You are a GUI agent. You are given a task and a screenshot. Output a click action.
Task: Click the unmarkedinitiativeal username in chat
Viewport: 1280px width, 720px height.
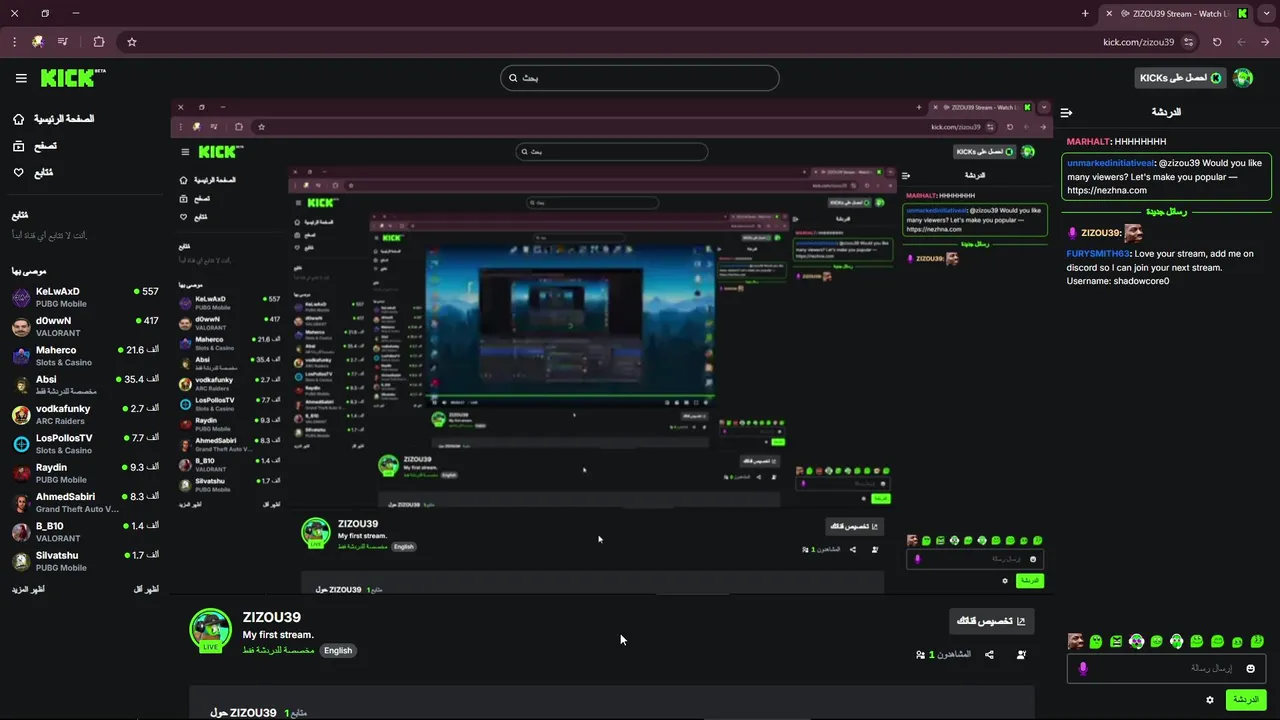[x=1111, y=163]
